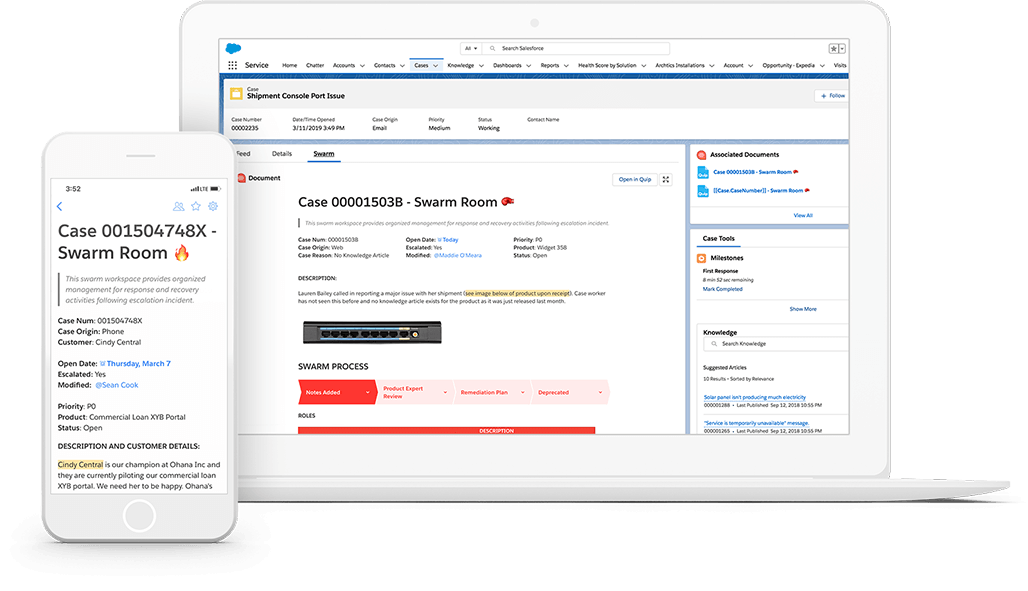
Task: Tap the star icon on phone
Action: click(x=196, y=206)
